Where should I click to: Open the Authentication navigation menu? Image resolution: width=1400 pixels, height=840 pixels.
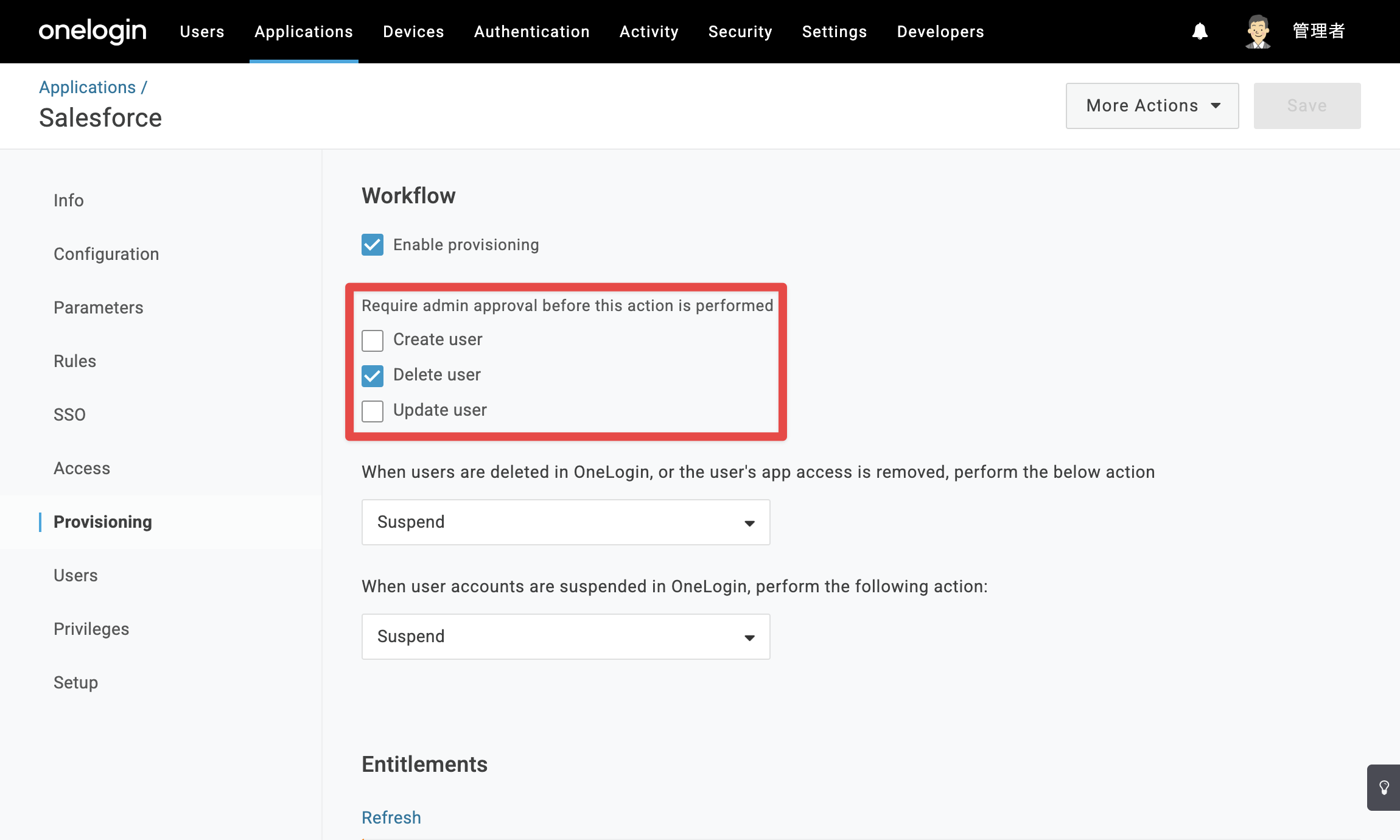click(x=532, y=32)
